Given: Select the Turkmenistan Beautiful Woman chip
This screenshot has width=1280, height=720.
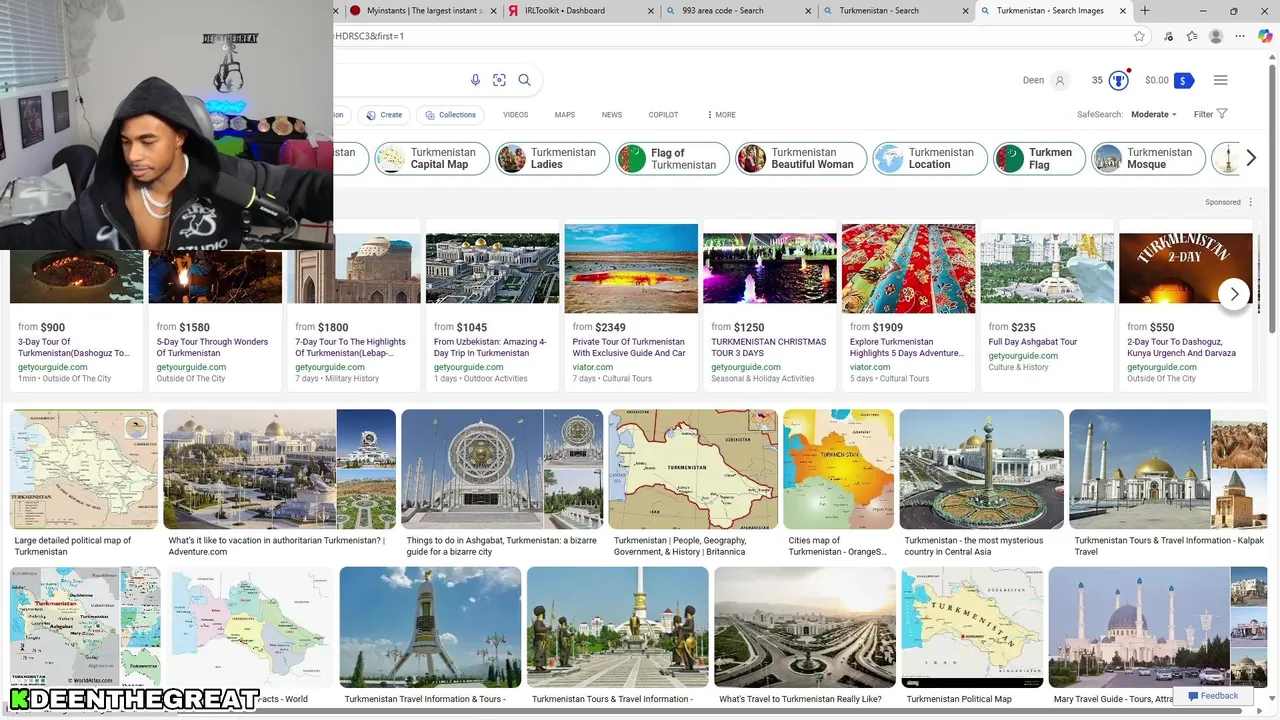Looking at the screenshot, I should click(x=801, y=158).
